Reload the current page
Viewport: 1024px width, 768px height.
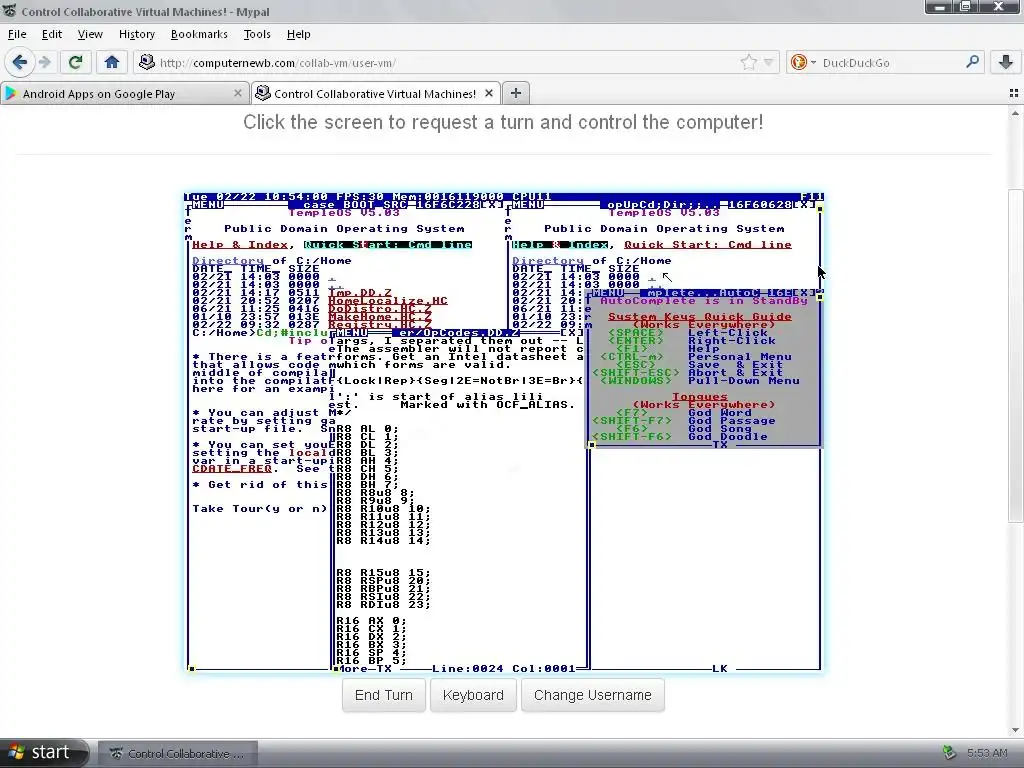[x=75, y=62]
